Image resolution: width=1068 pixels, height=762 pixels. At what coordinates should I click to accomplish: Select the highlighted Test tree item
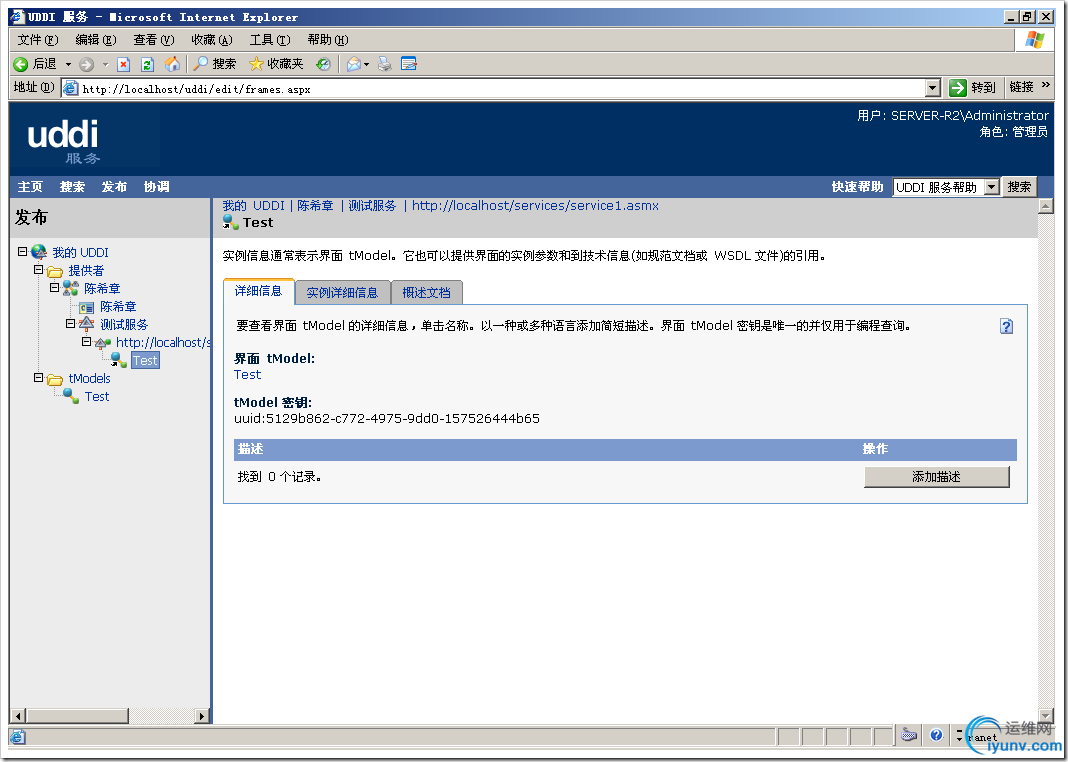pos(145,360)
